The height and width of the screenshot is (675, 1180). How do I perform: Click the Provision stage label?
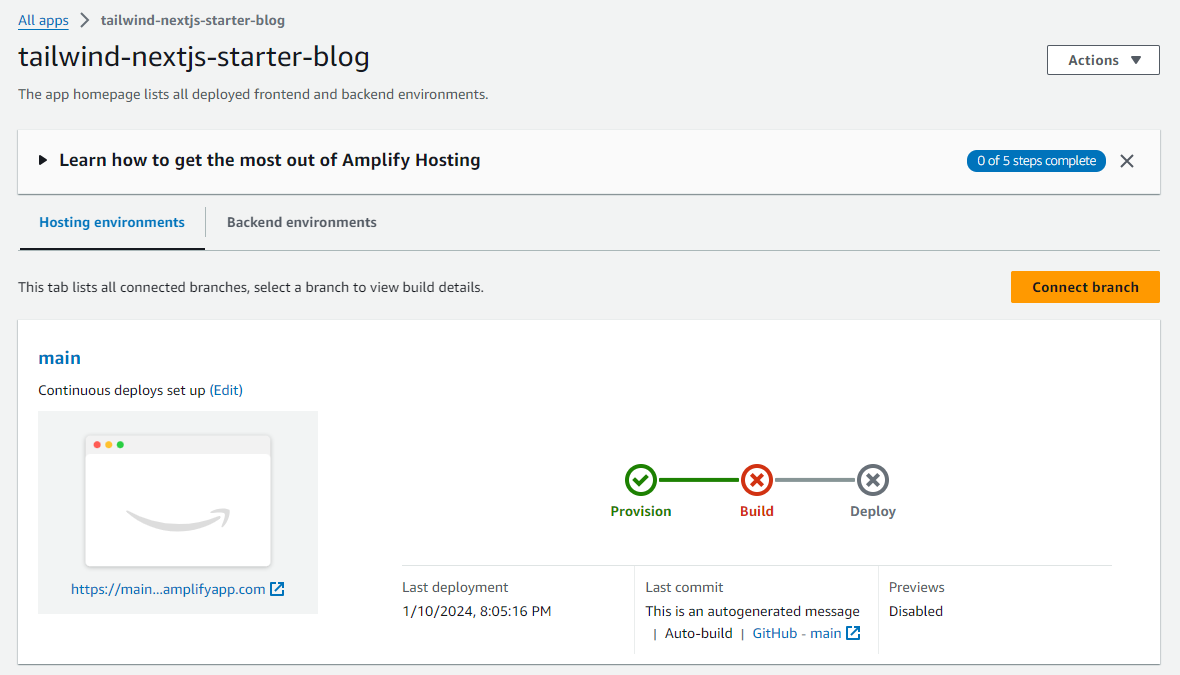(x=641, y=511)
